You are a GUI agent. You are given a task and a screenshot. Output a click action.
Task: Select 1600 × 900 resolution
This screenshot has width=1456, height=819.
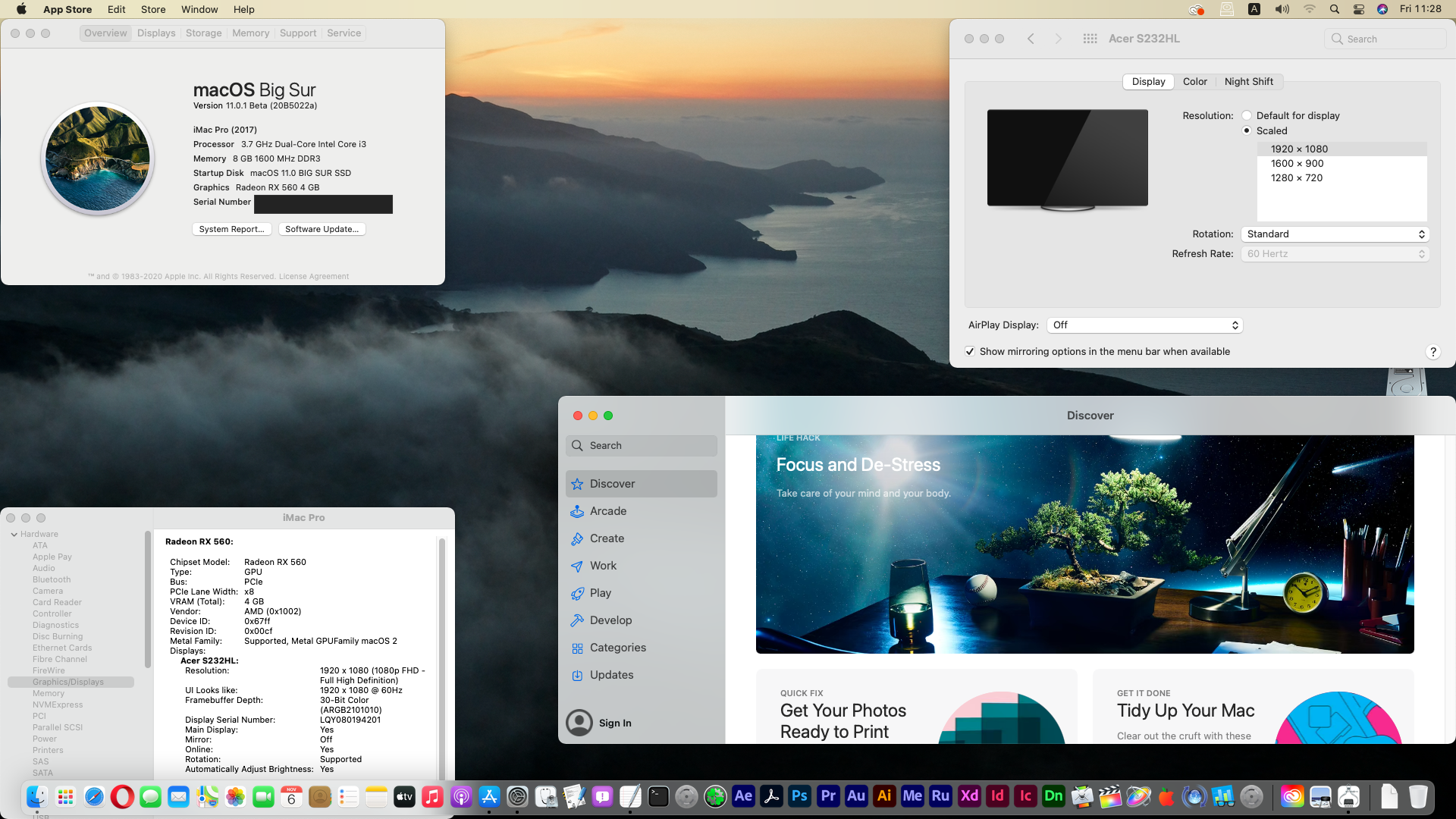(x=1341, y=164)
